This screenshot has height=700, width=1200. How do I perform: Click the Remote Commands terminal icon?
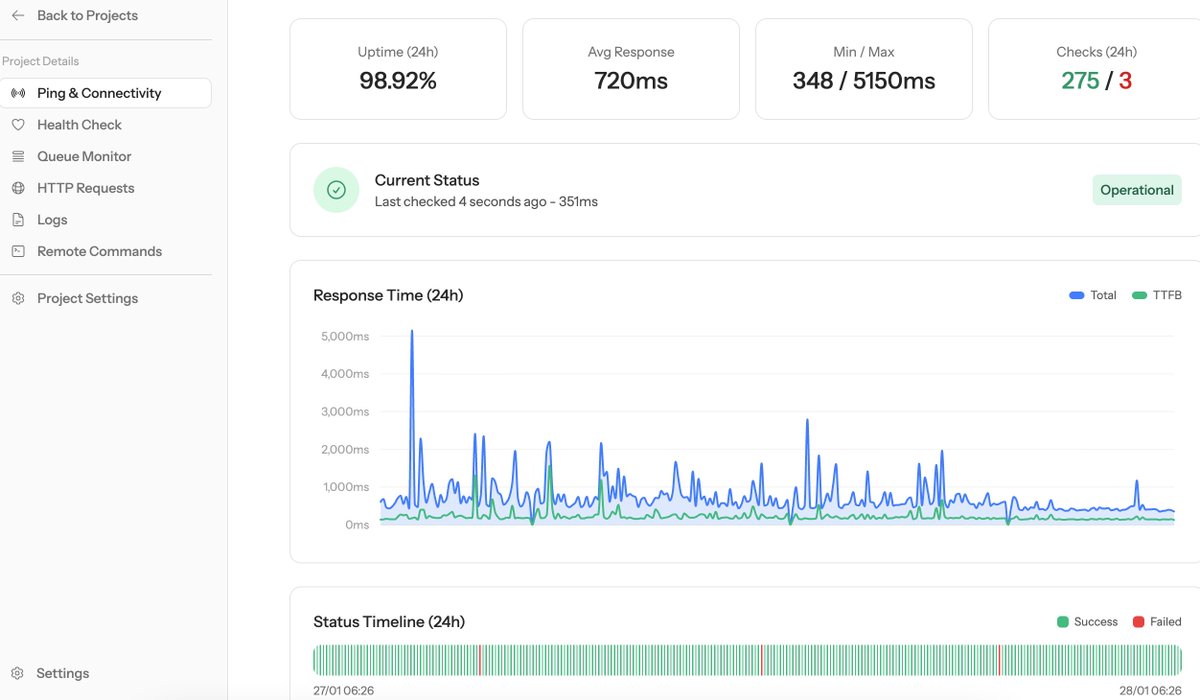pyautogui.click(x=18, y=251)
